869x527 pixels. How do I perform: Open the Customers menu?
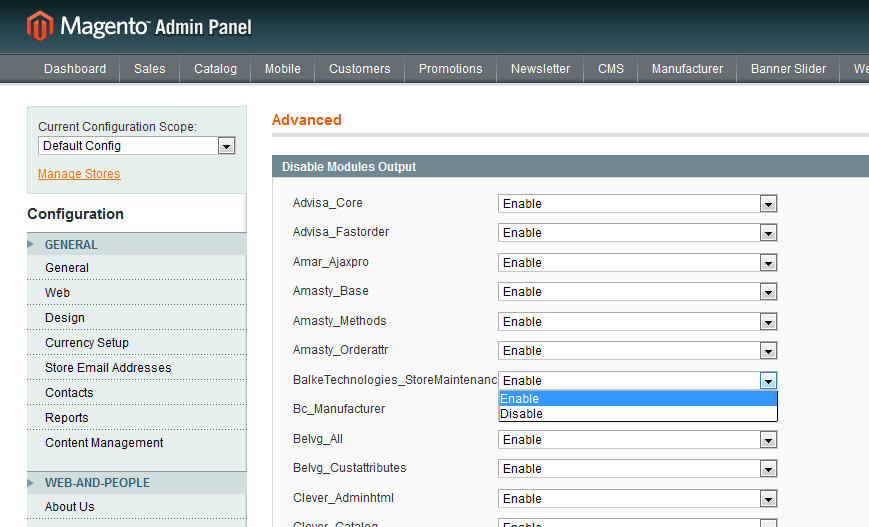[359, 69]
